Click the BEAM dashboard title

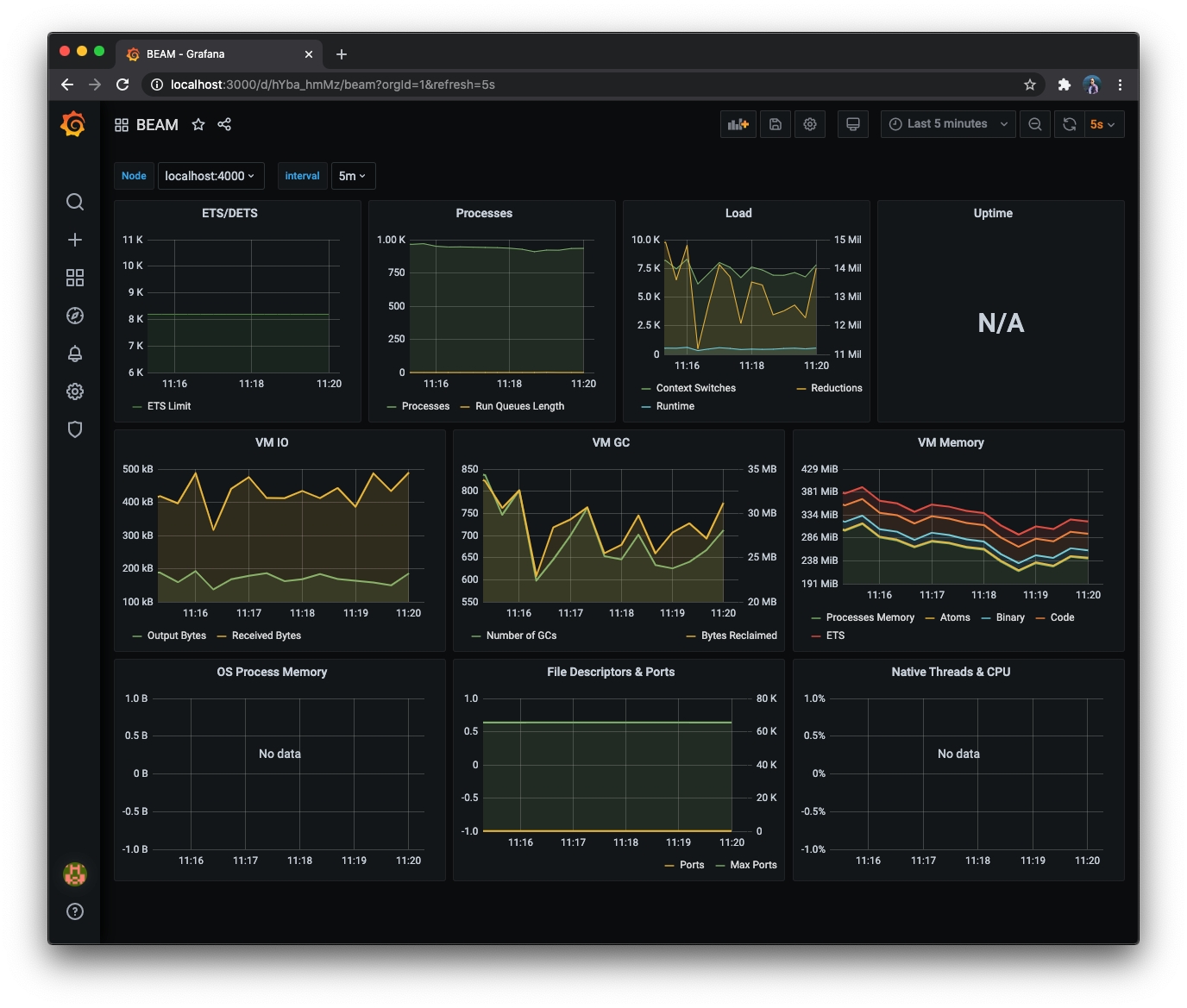coord(157,125)
